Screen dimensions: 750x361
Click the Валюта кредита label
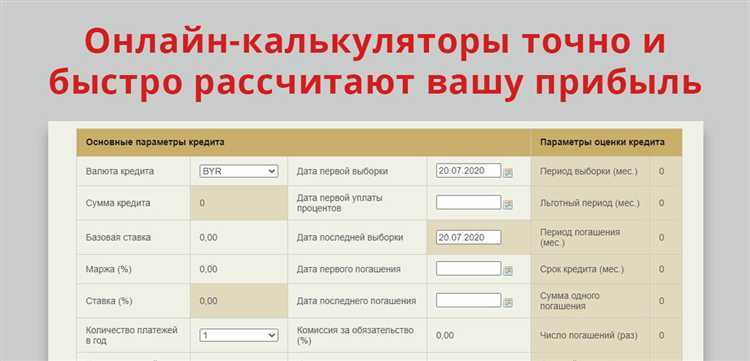point(120,171)
